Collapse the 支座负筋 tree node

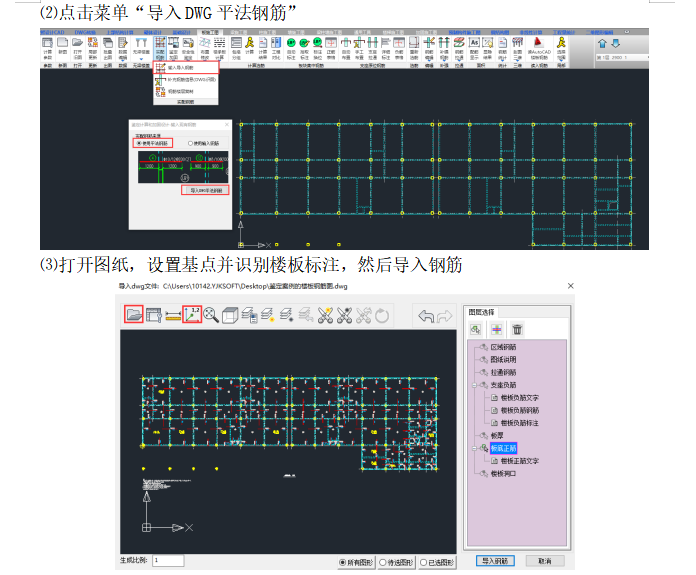474,385
